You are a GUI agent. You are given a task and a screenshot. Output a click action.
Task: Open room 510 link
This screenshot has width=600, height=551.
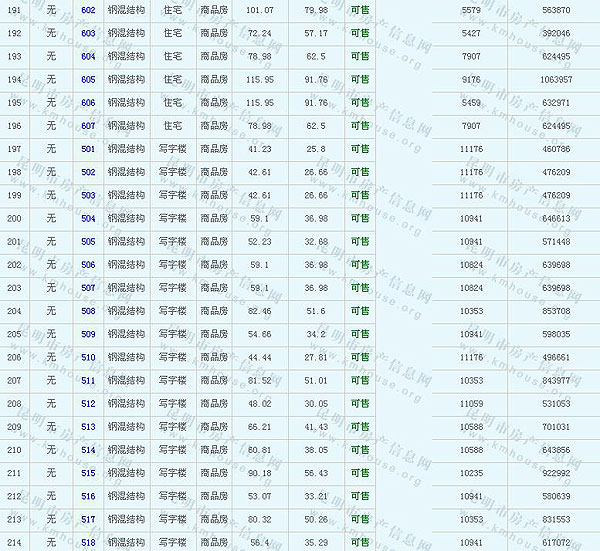[88, 357]
